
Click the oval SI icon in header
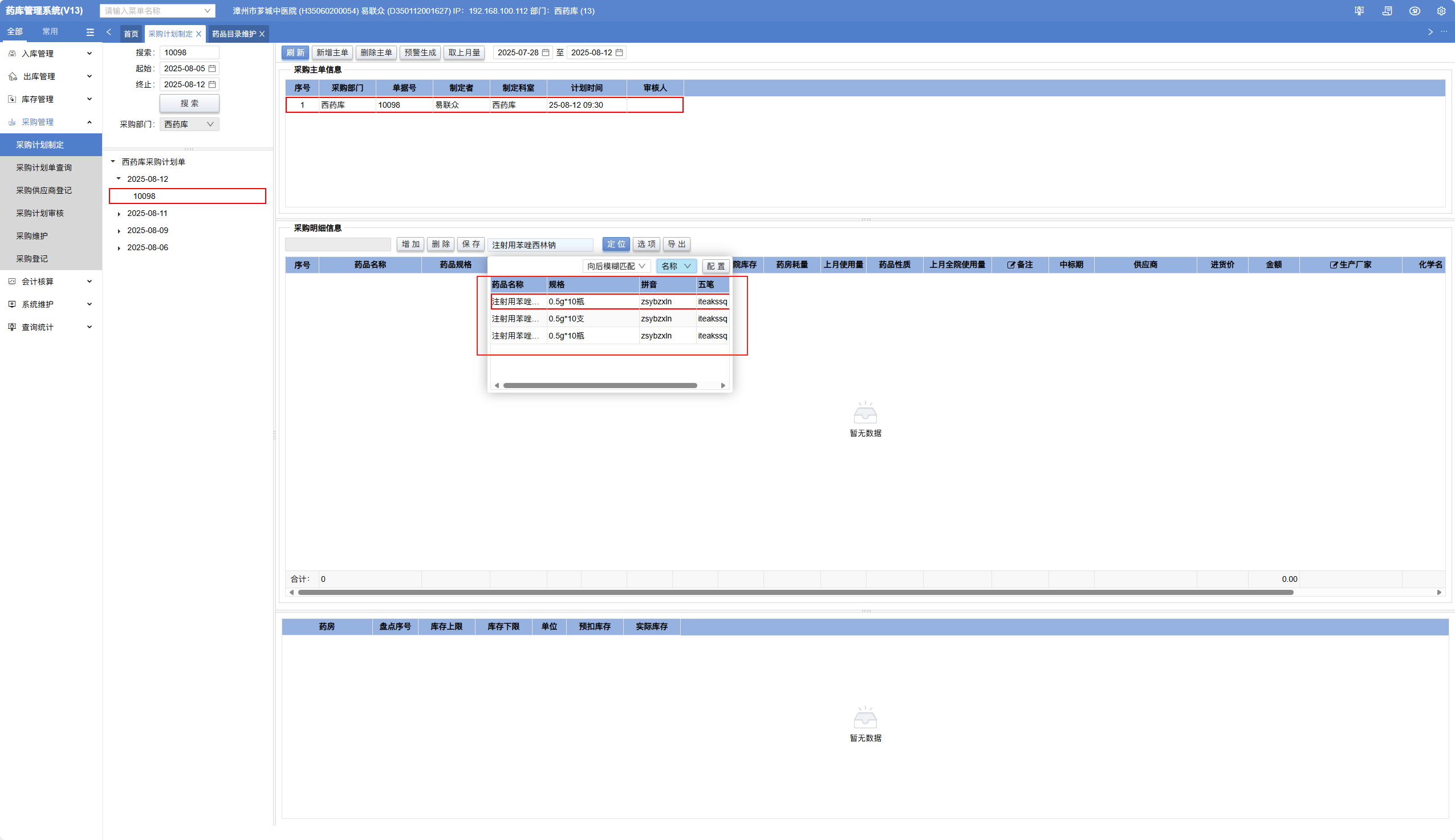coord(1414,11)
